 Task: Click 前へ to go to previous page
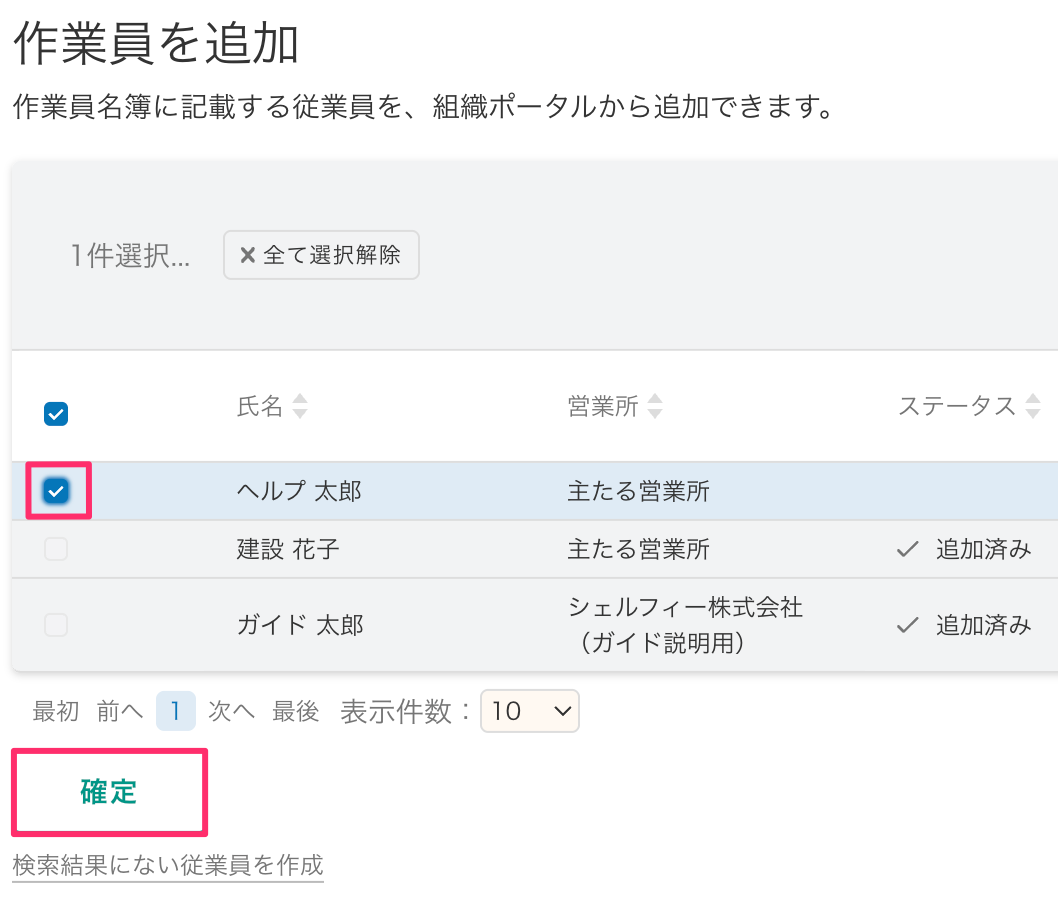pyautogui.click(x=120, y=712)
